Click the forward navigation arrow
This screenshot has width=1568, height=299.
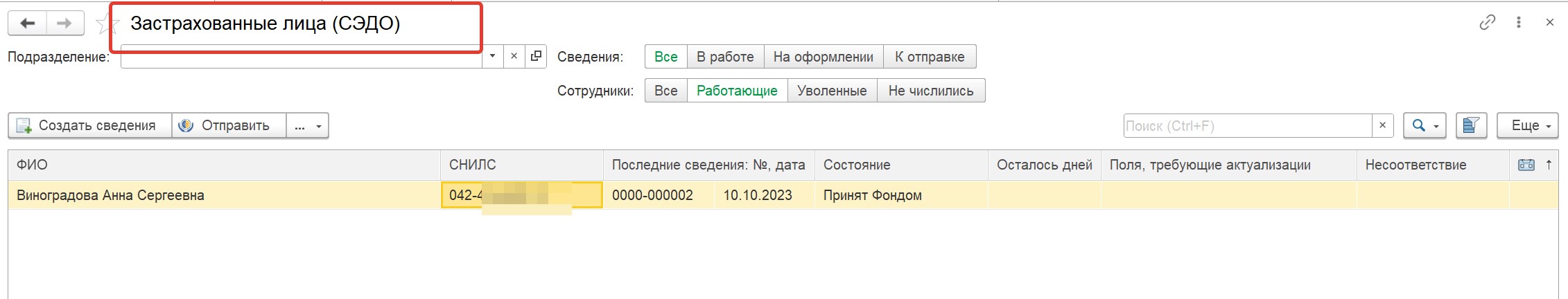[64, 24]
